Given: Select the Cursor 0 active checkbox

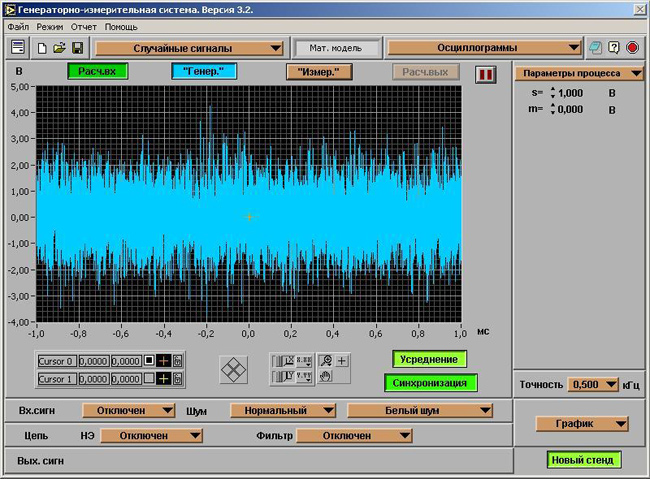Looking at the screenshot, I should 149,361.
